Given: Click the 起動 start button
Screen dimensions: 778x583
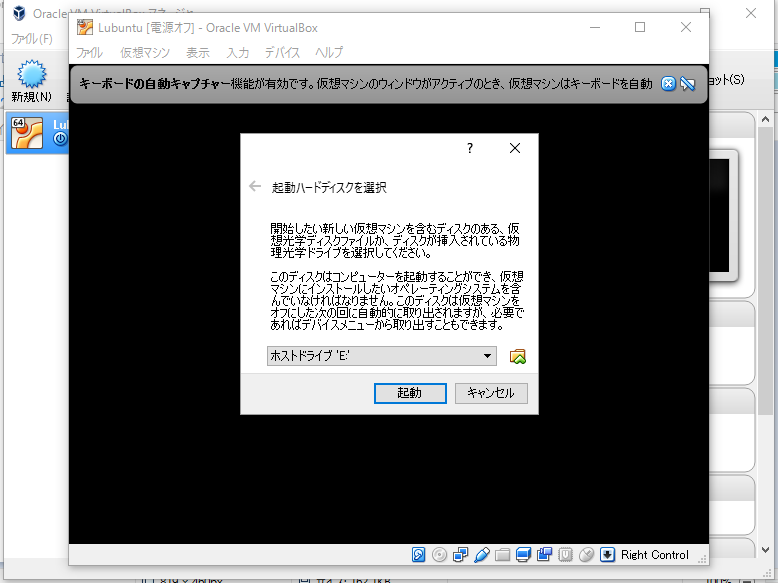Looking at the screenshot, I should point(410,393).
